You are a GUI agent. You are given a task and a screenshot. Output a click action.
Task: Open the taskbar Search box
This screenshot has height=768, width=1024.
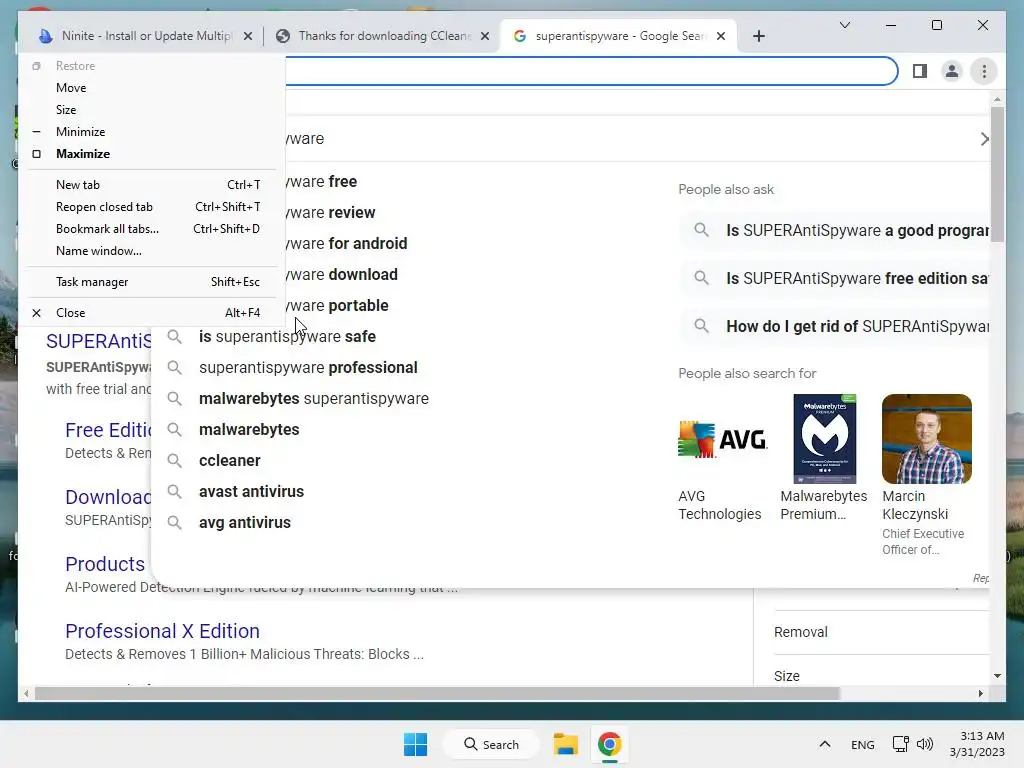point(491,744)
